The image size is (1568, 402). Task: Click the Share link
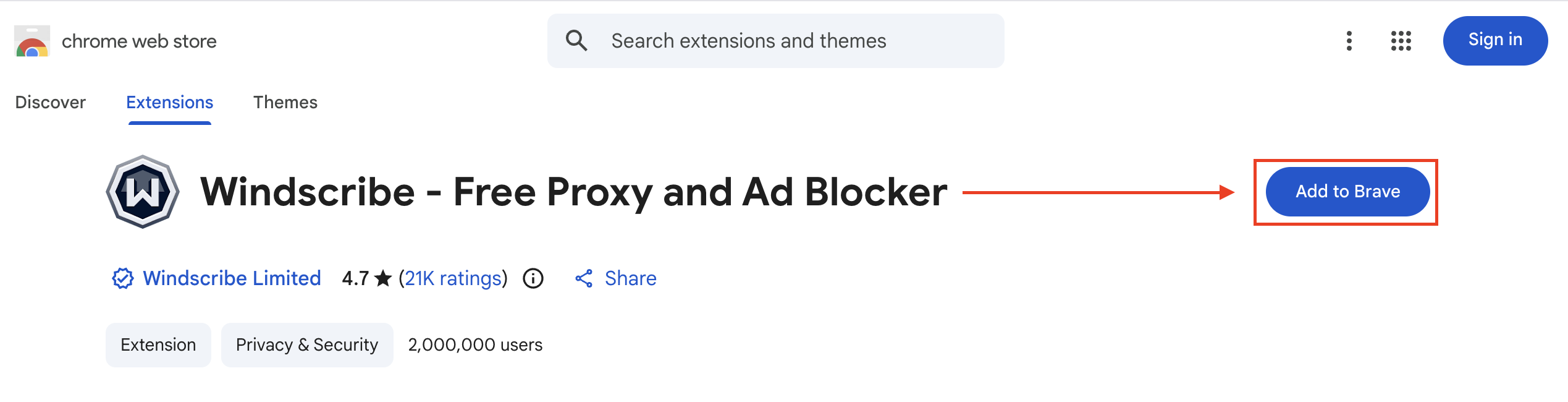click(630, 278)
